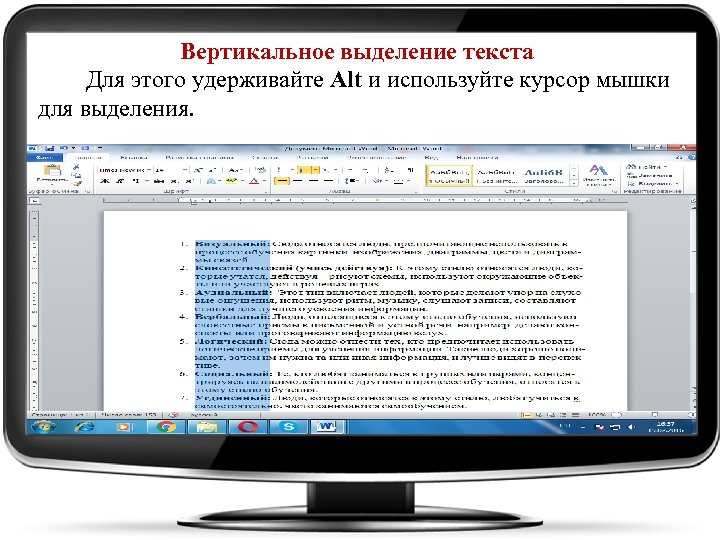The image size is (720, 540).
Task: Open Internet Explorer from the taskbar
Action: click(x=84, y=427)
